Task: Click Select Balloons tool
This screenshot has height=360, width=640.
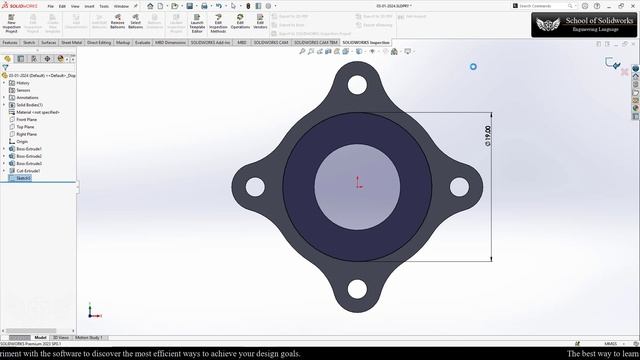Action: point(136,21)
